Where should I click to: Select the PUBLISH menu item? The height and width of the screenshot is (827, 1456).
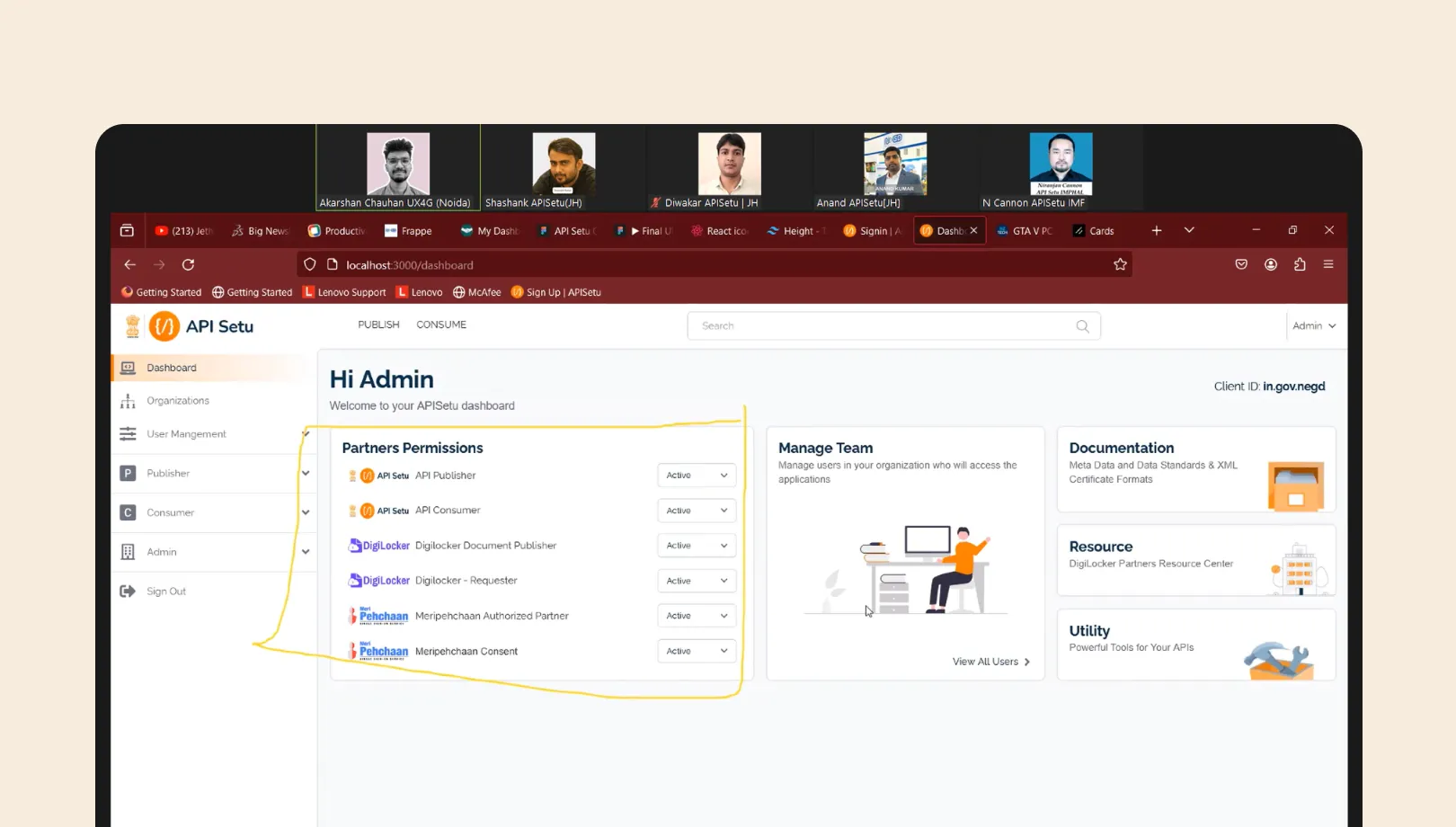pos(378,325)
